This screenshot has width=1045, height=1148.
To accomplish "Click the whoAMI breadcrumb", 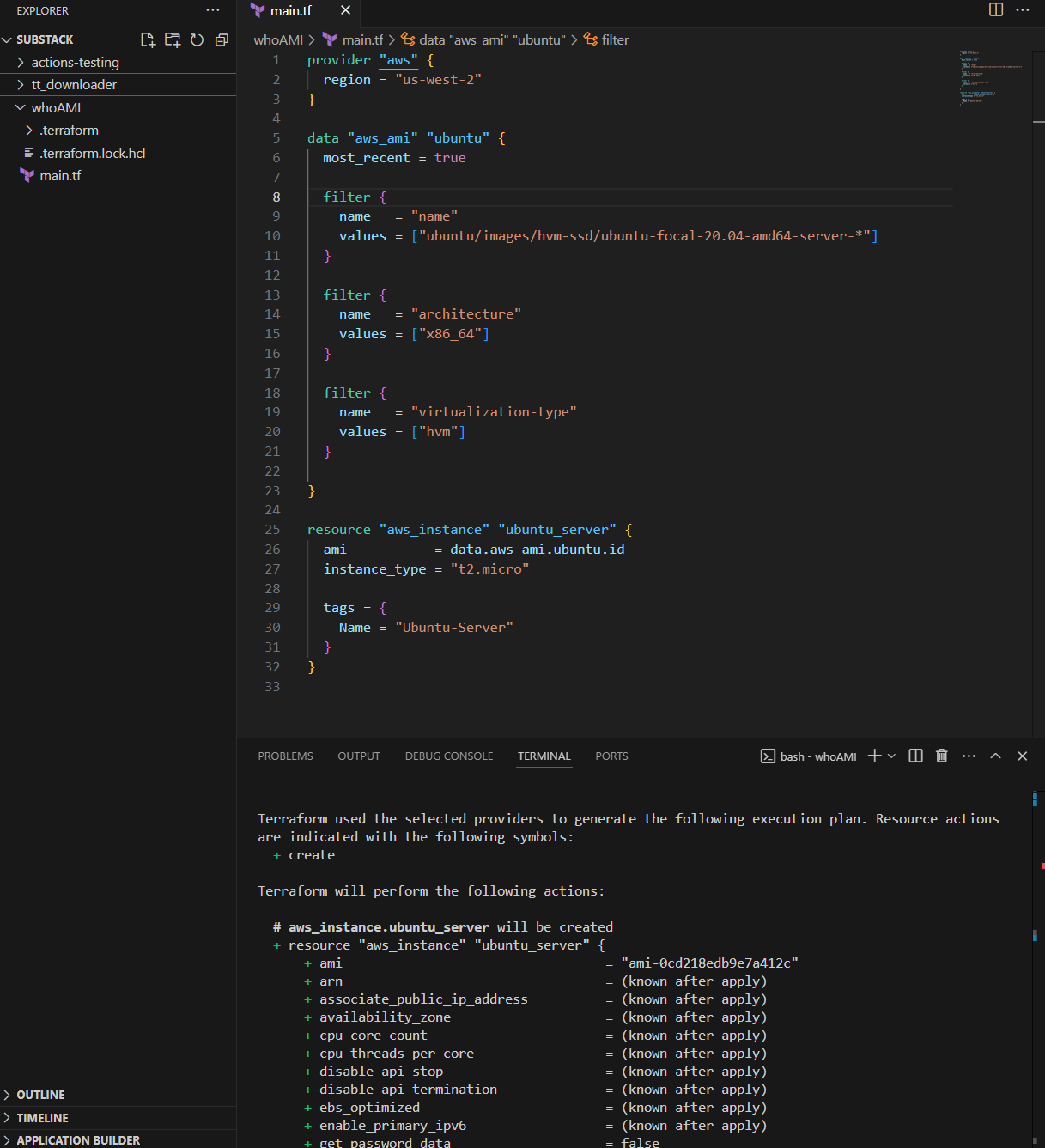I will click(278, 39).
